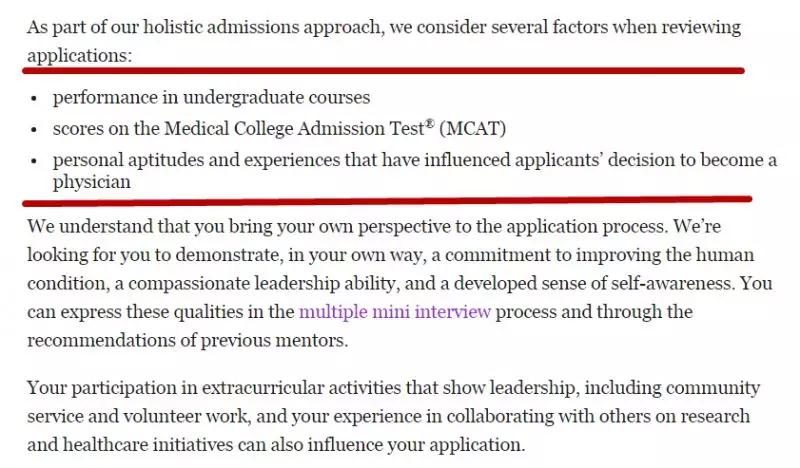Click the text 'performance in undergraduate courses'
800x468 pixels.
212,97
